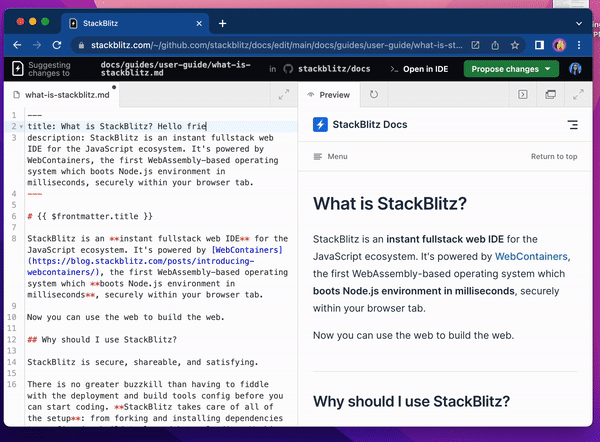Switch to the Preview tab
This screenshot has width=600, height=442.
pos(329,95)
